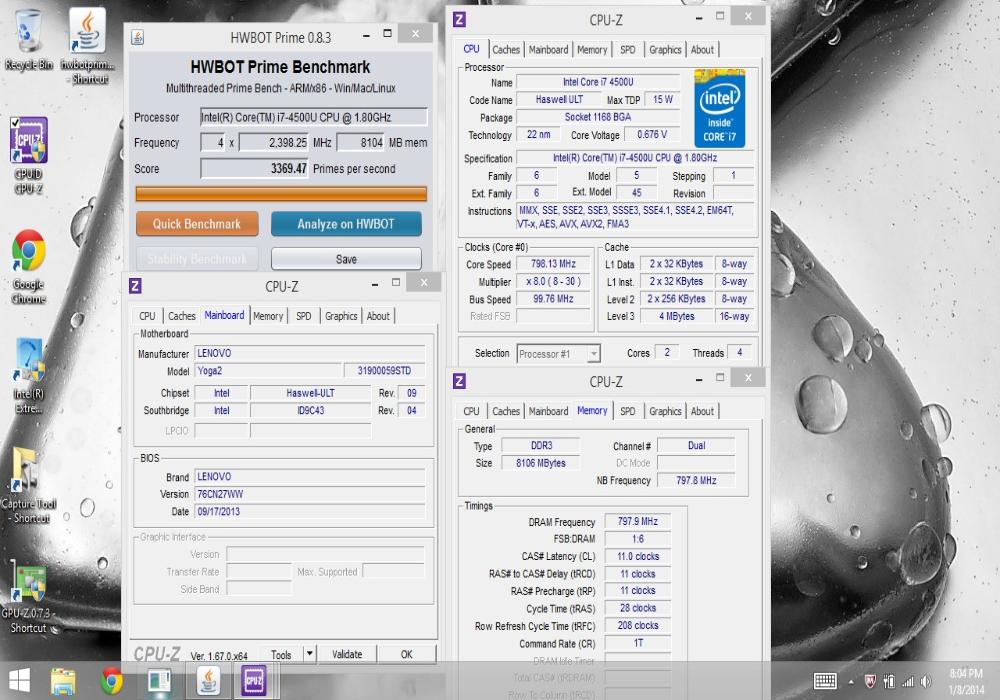Viewport: 1000px width, 700px height.
Task: Open the Mainboard tab in top CPU-Z window
Action: click(x=548, y=50)
